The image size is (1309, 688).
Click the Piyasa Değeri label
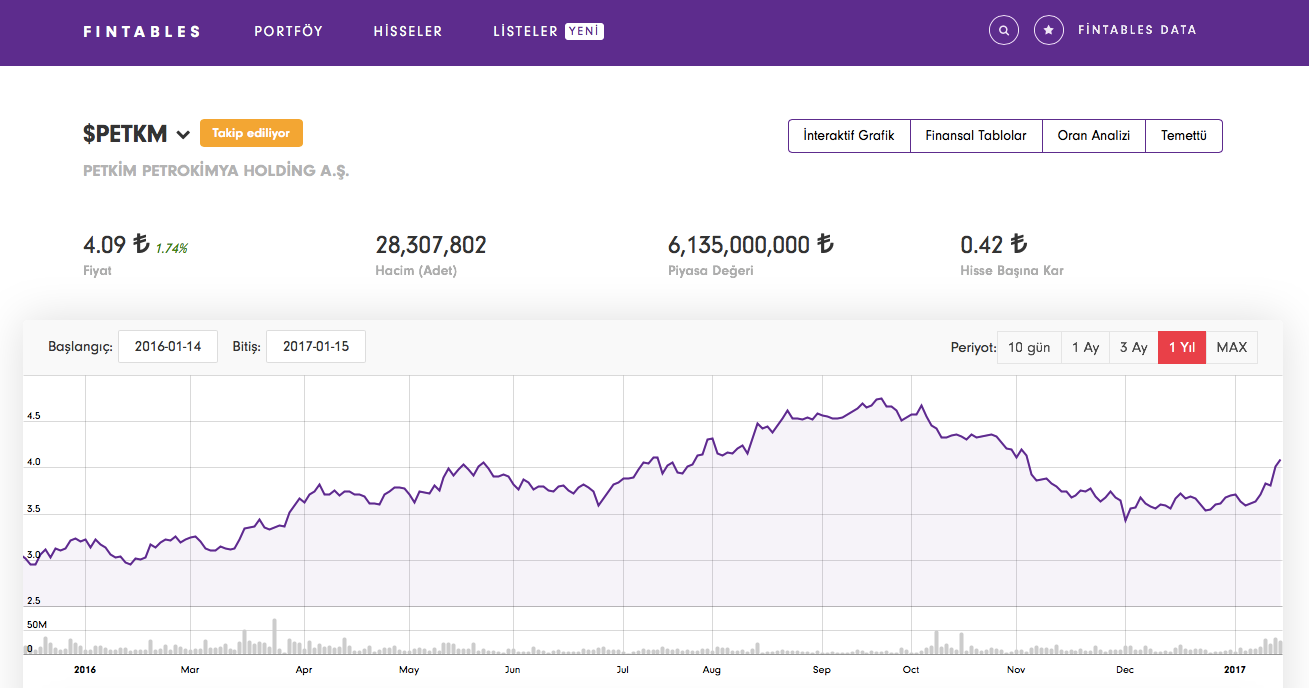(711, 270)
